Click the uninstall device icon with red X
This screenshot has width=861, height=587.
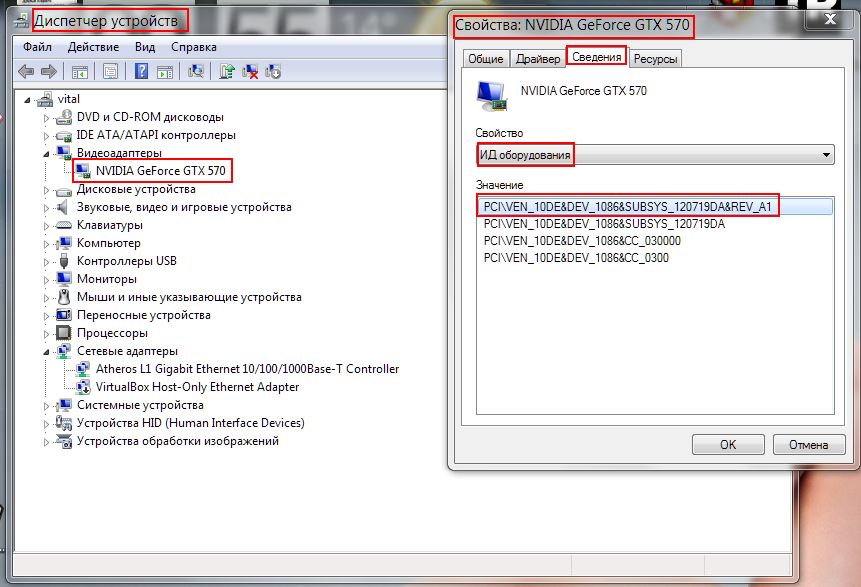(x=250, y=71)
